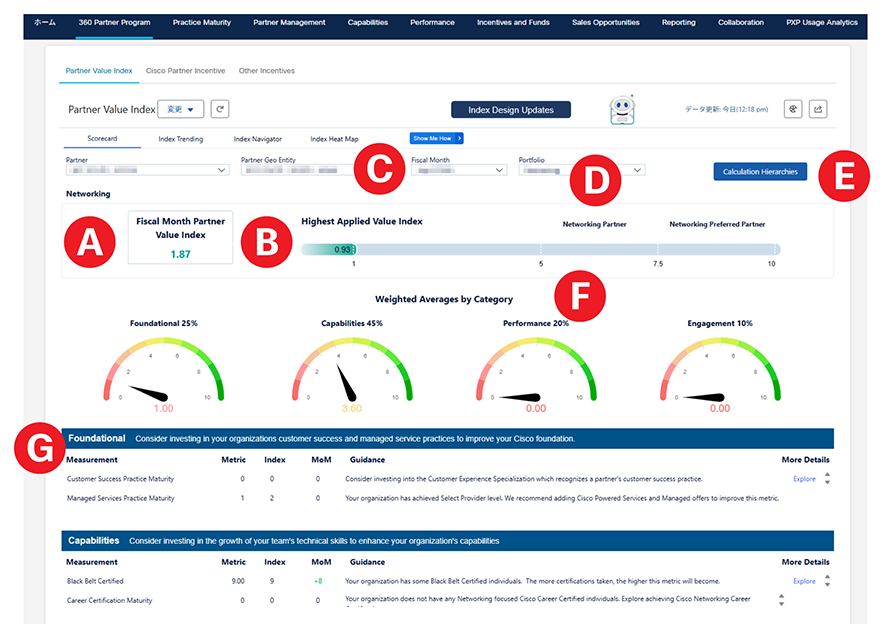Click the share export icon button
The image size is (891, 638).
[x=818, y=109]
